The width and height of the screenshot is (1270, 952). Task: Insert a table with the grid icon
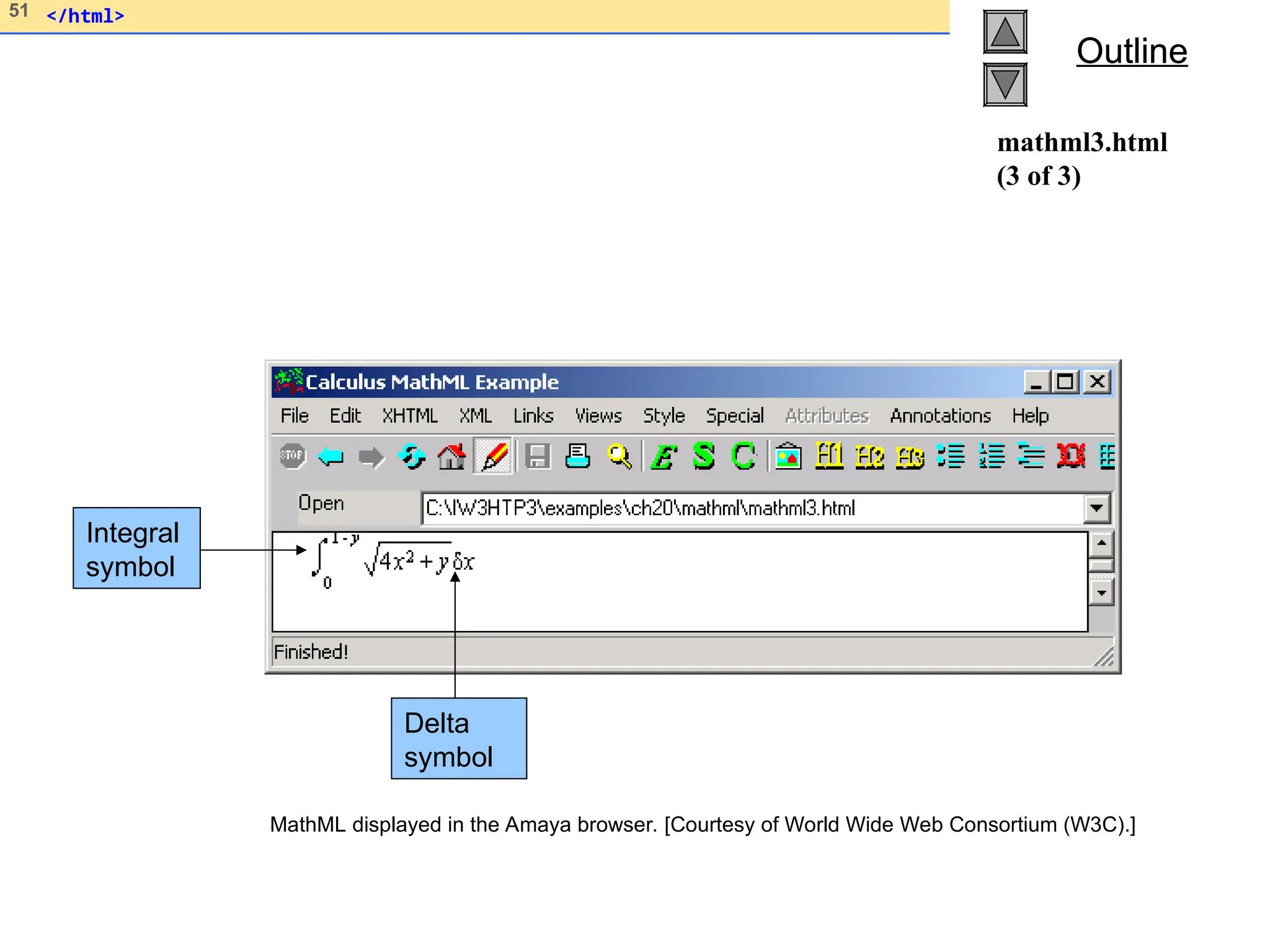point(1107,456)
